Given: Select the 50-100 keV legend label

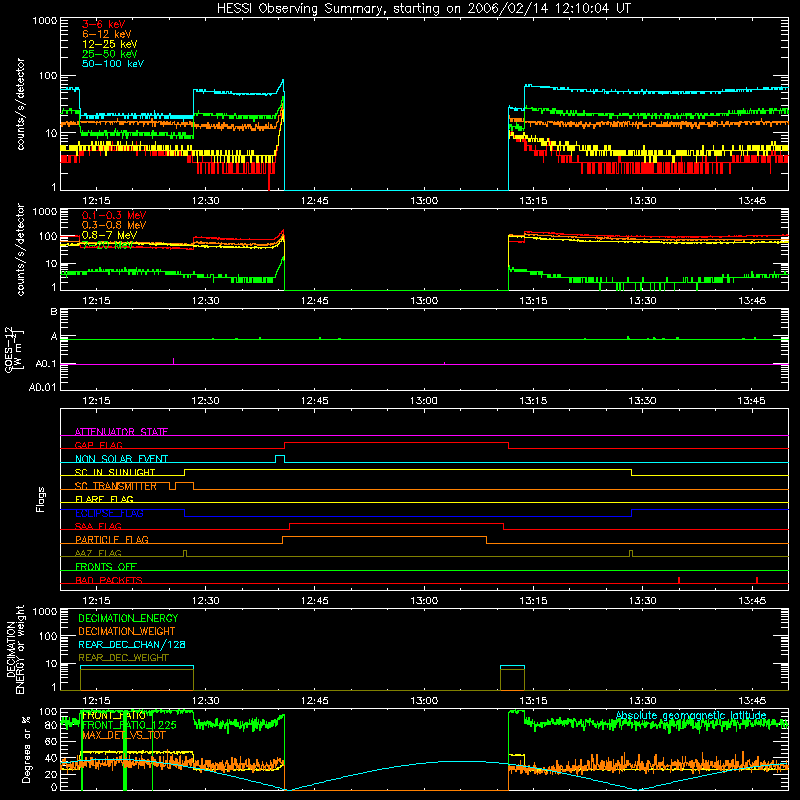Looking at the screenshot, I should (x=113, y=64).
